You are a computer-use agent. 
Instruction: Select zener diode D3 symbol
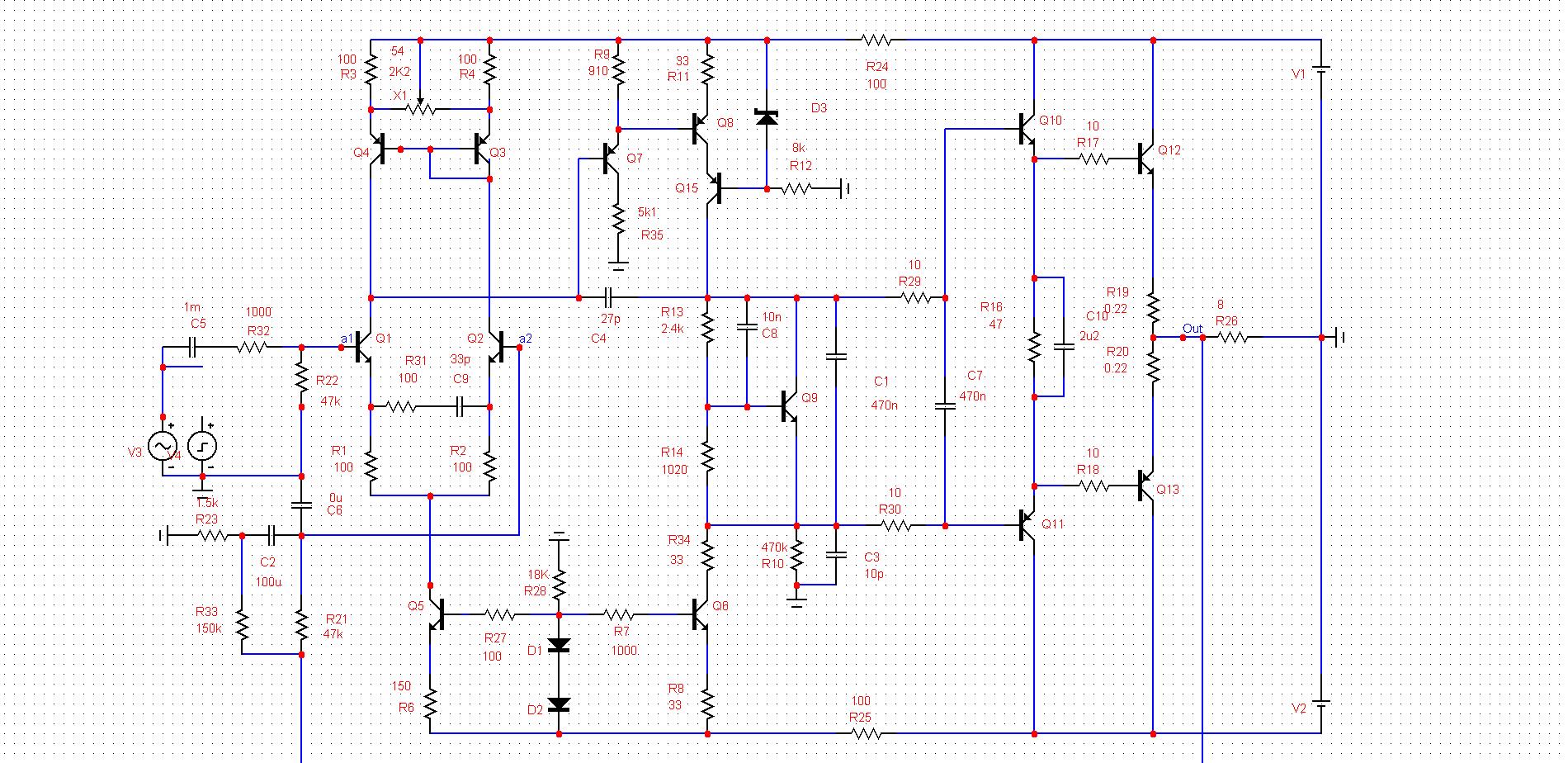click(767, 118)
